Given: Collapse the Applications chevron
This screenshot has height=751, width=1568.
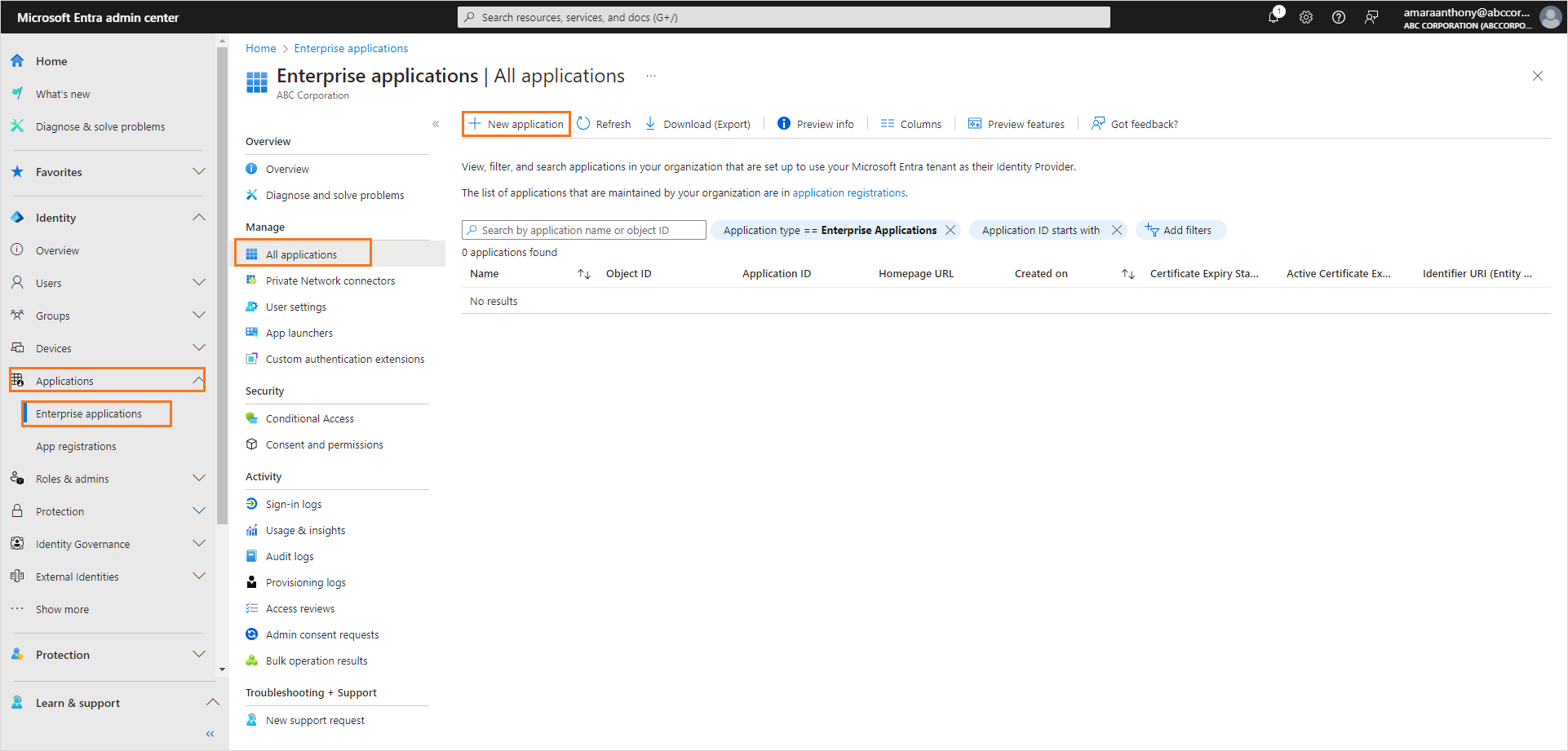Looking at the screenshot, I should tap(198, 380).
